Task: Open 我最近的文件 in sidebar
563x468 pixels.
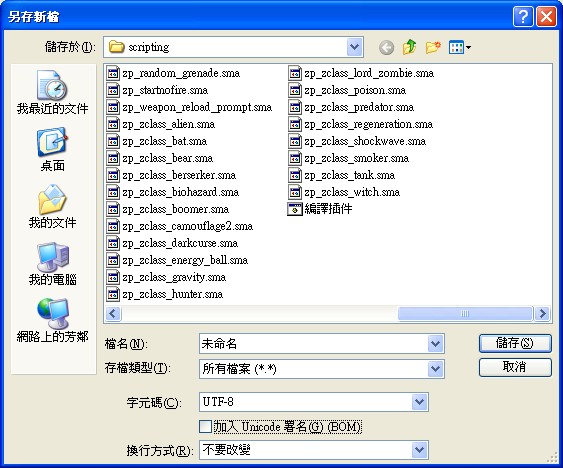Action: click(52, 92)
